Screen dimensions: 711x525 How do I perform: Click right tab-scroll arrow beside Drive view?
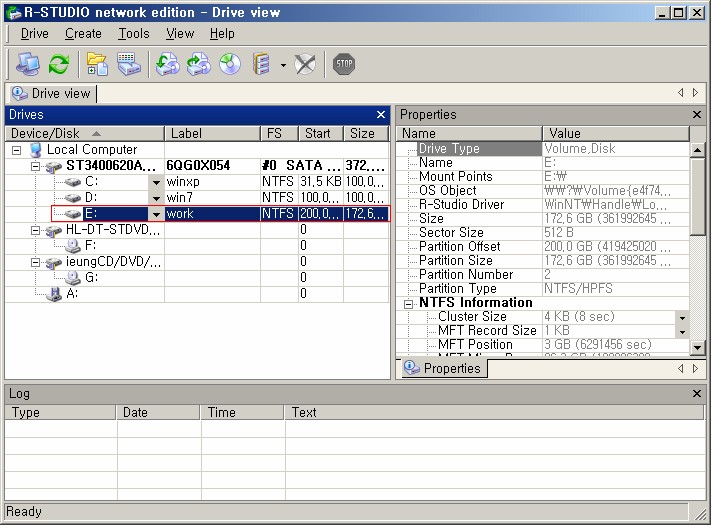tap(696, 92)
